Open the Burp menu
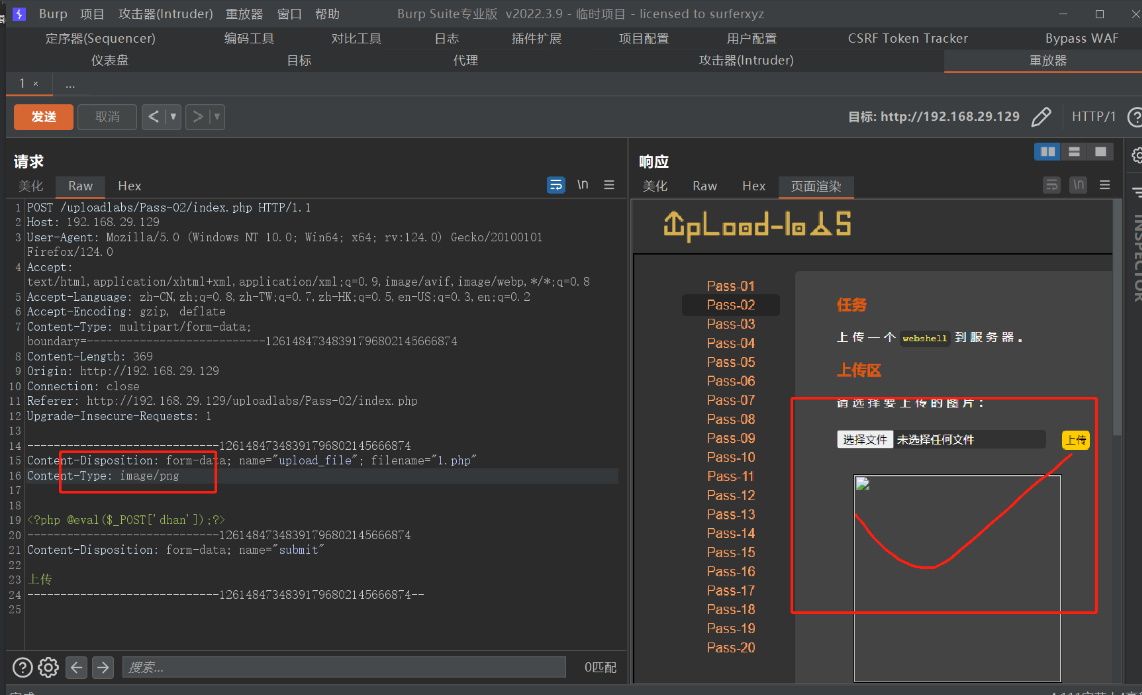Screen dimensions: 1142x695 coord(52,14)
